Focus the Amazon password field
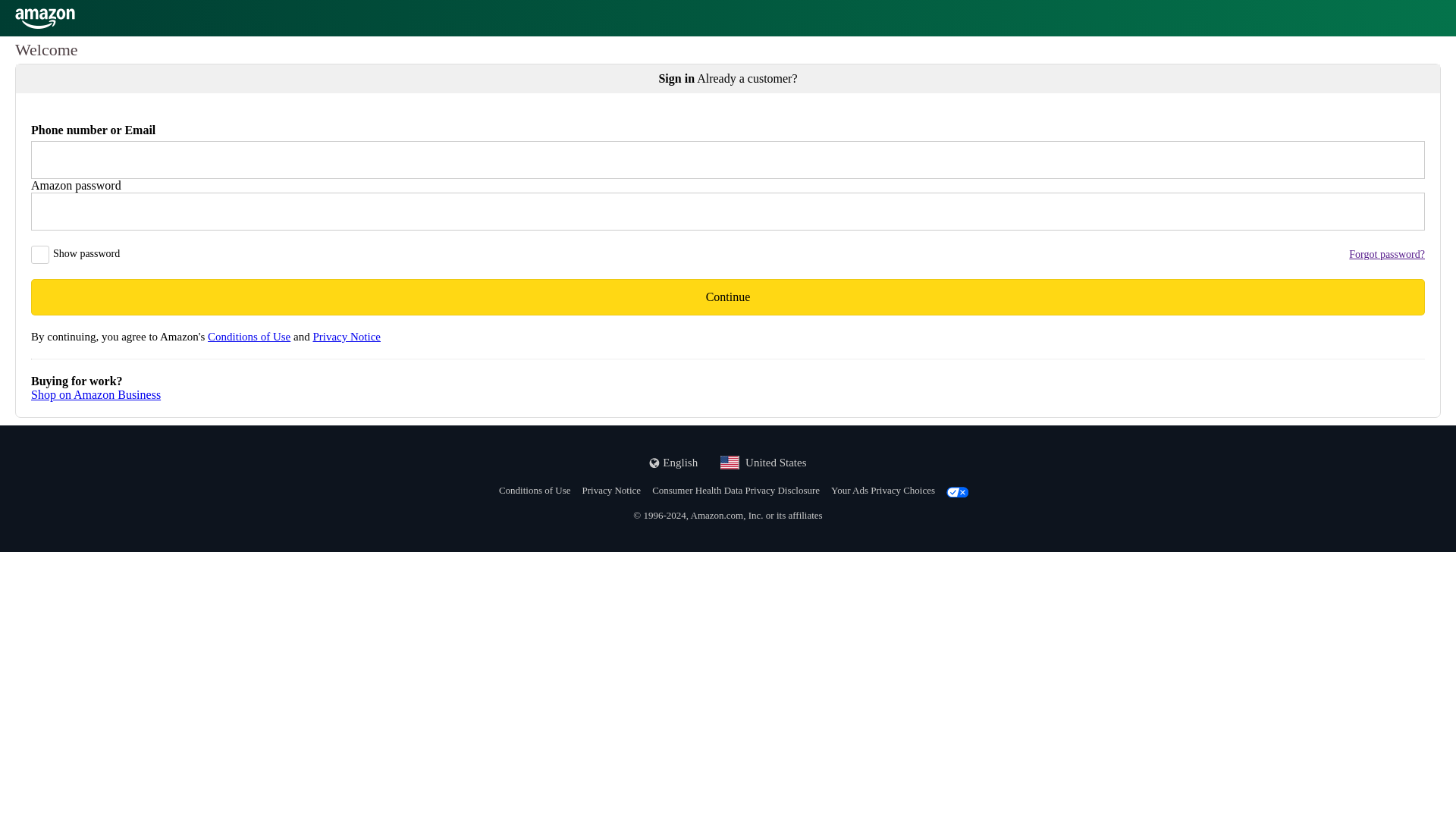 (728, 212)
